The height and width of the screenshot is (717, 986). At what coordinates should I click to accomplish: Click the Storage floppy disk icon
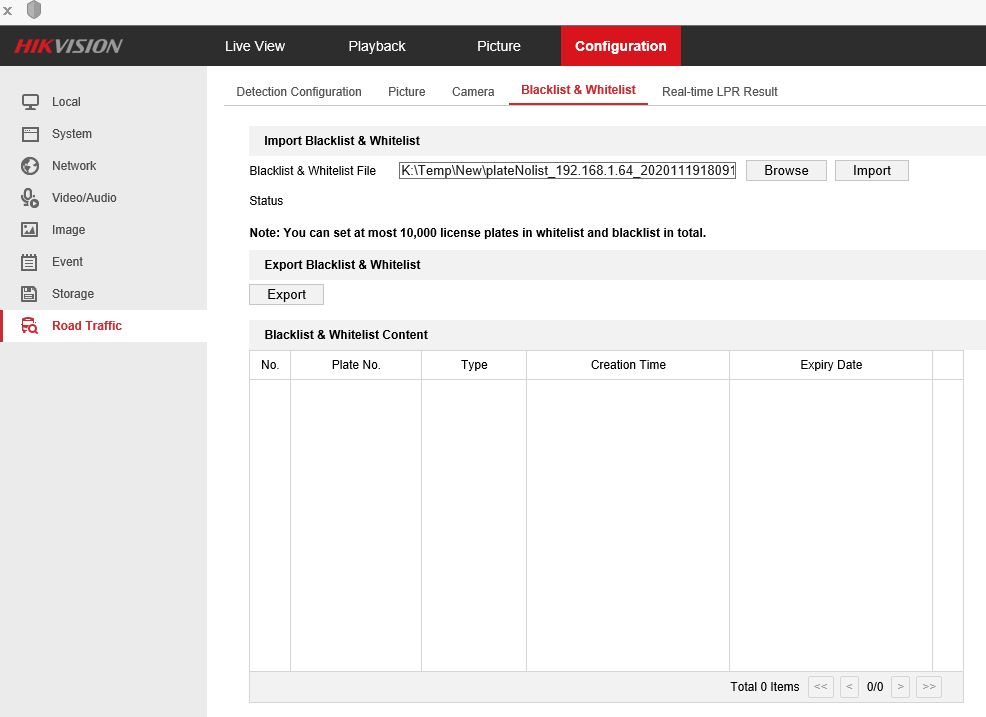[x=30, y=294]
